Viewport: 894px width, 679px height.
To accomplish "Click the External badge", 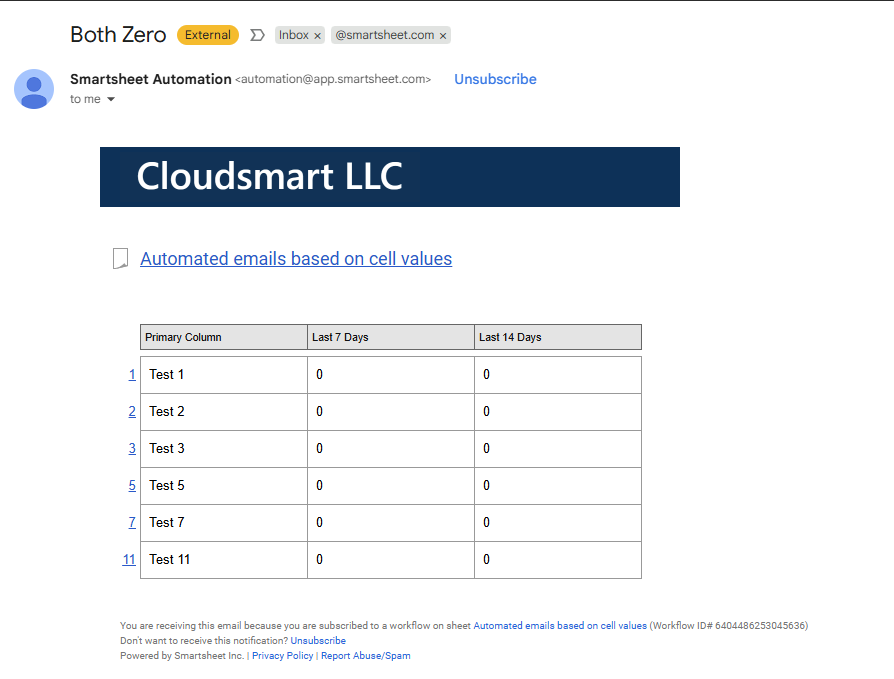I will pyautogui.click(x=208, y=35).
